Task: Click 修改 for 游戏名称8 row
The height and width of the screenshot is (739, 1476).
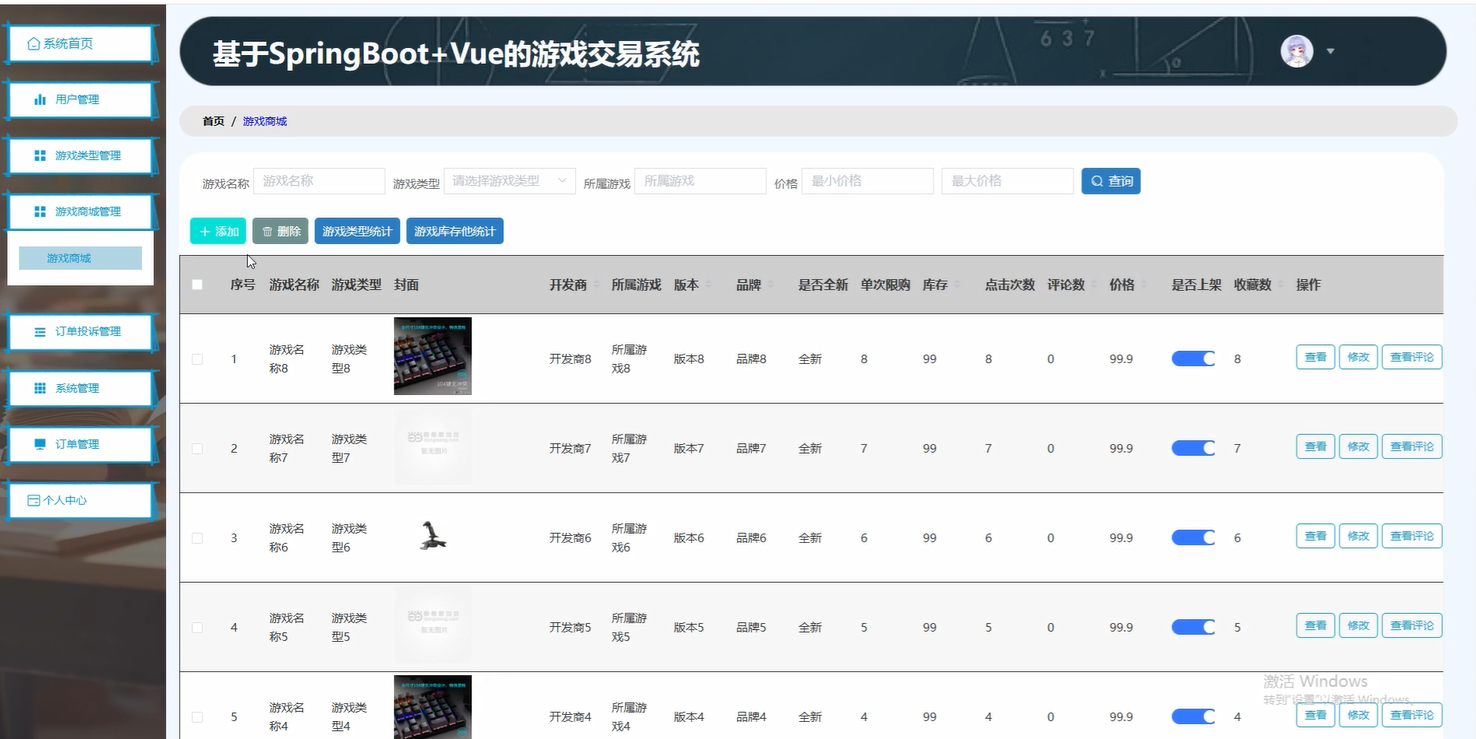Action: (x=1358, y=357)
